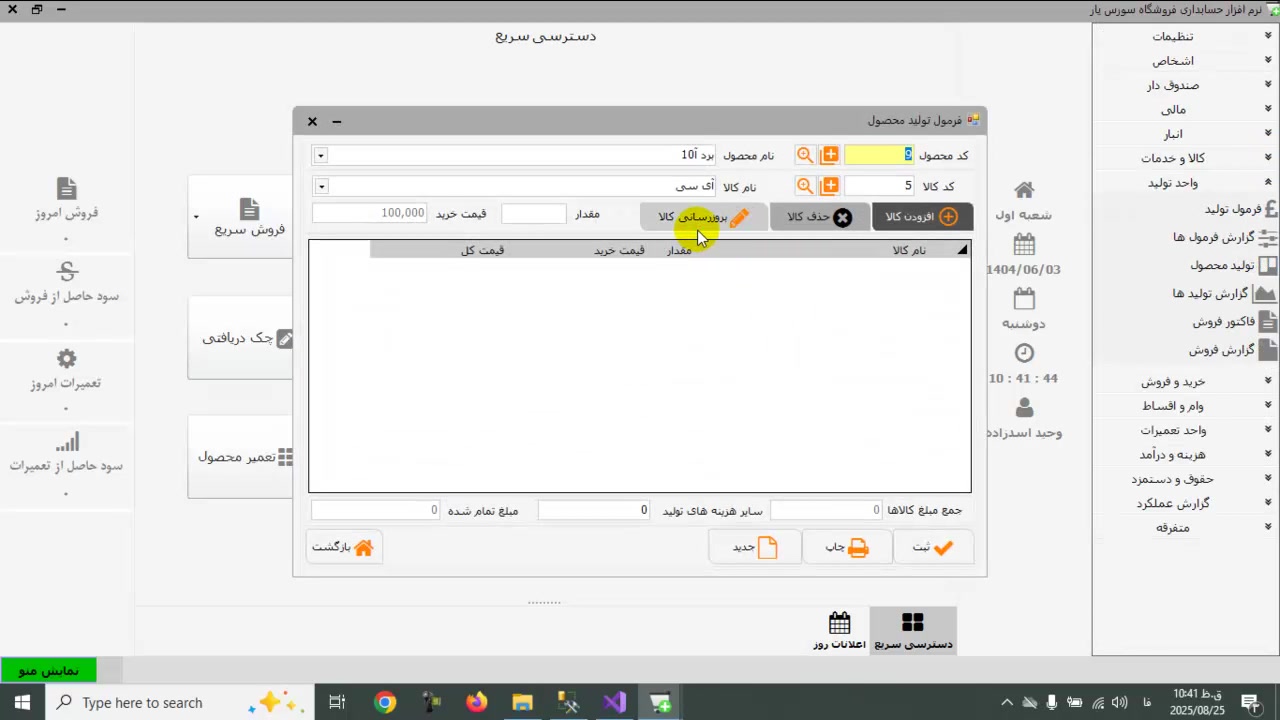Click the چک دریافتی quick-access tile

tap(240, 338)
